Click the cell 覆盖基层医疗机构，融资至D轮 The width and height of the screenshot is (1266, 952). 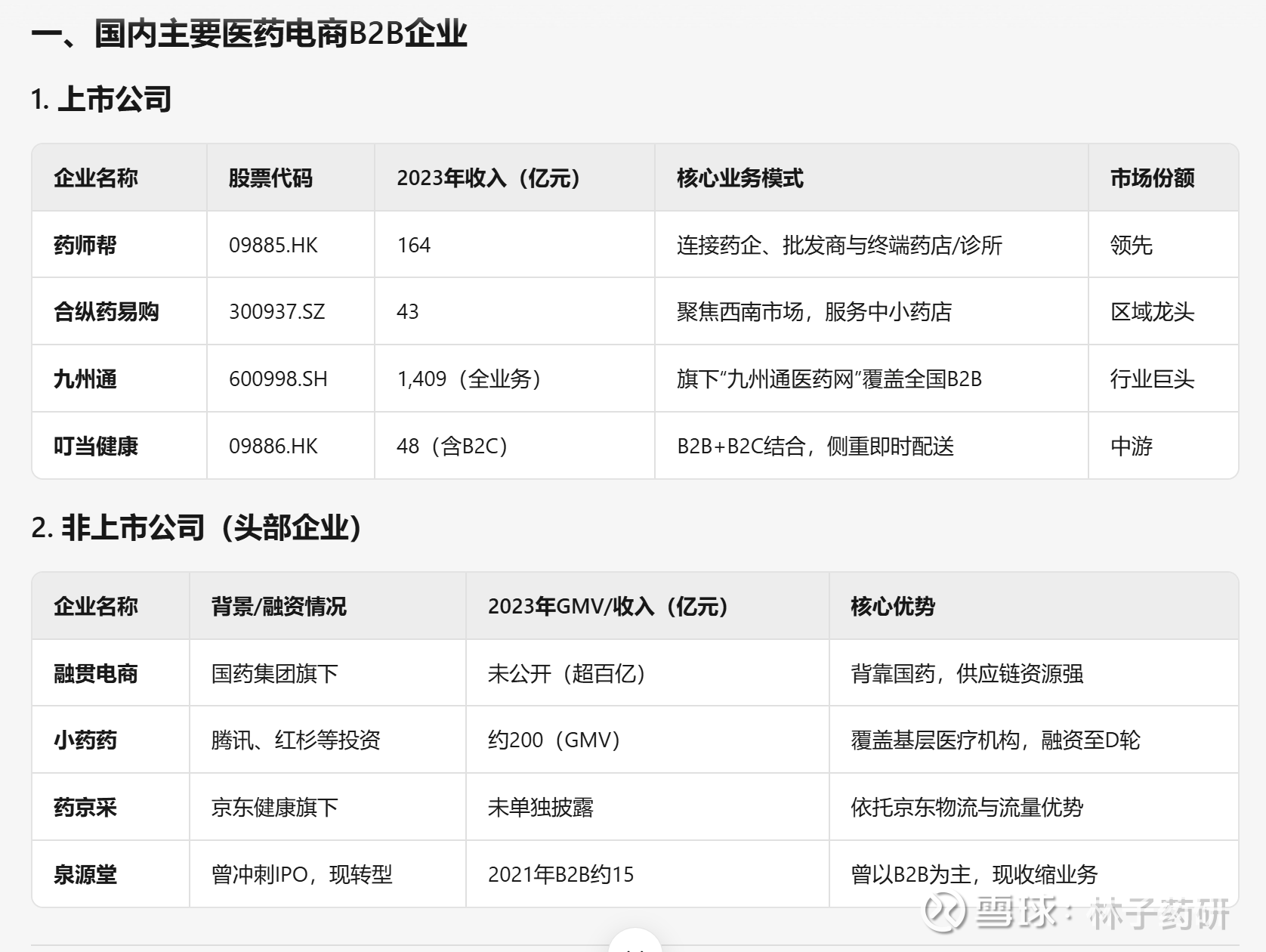996,740
